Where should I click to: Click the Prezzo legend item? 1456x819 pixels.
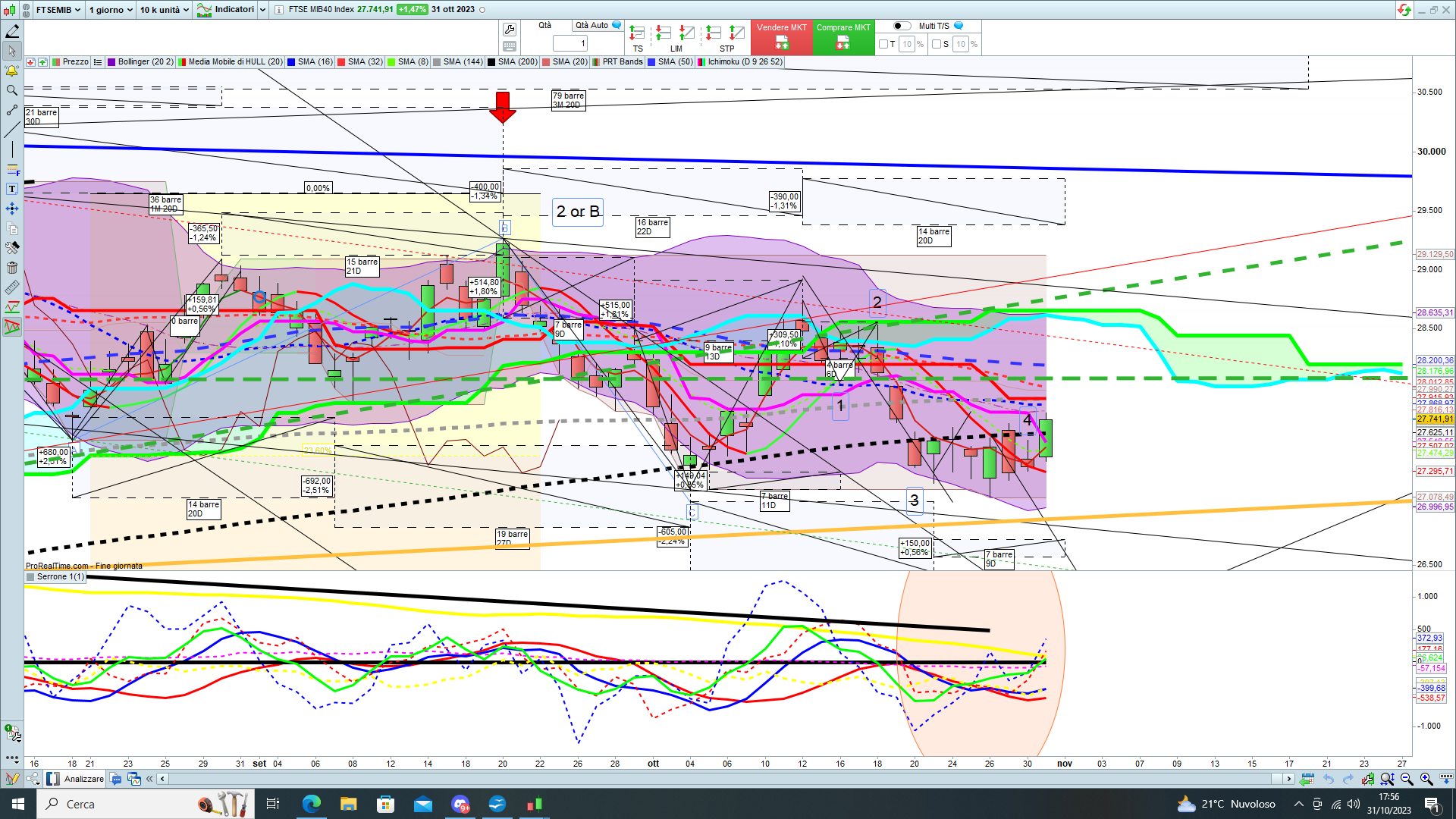[x=71, y=62]
